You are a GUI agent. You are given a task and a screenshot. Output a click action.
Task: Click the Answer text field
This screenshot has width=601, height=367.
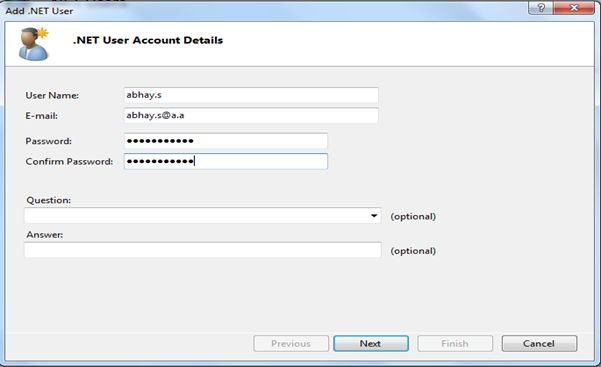(x=203, y=250)
